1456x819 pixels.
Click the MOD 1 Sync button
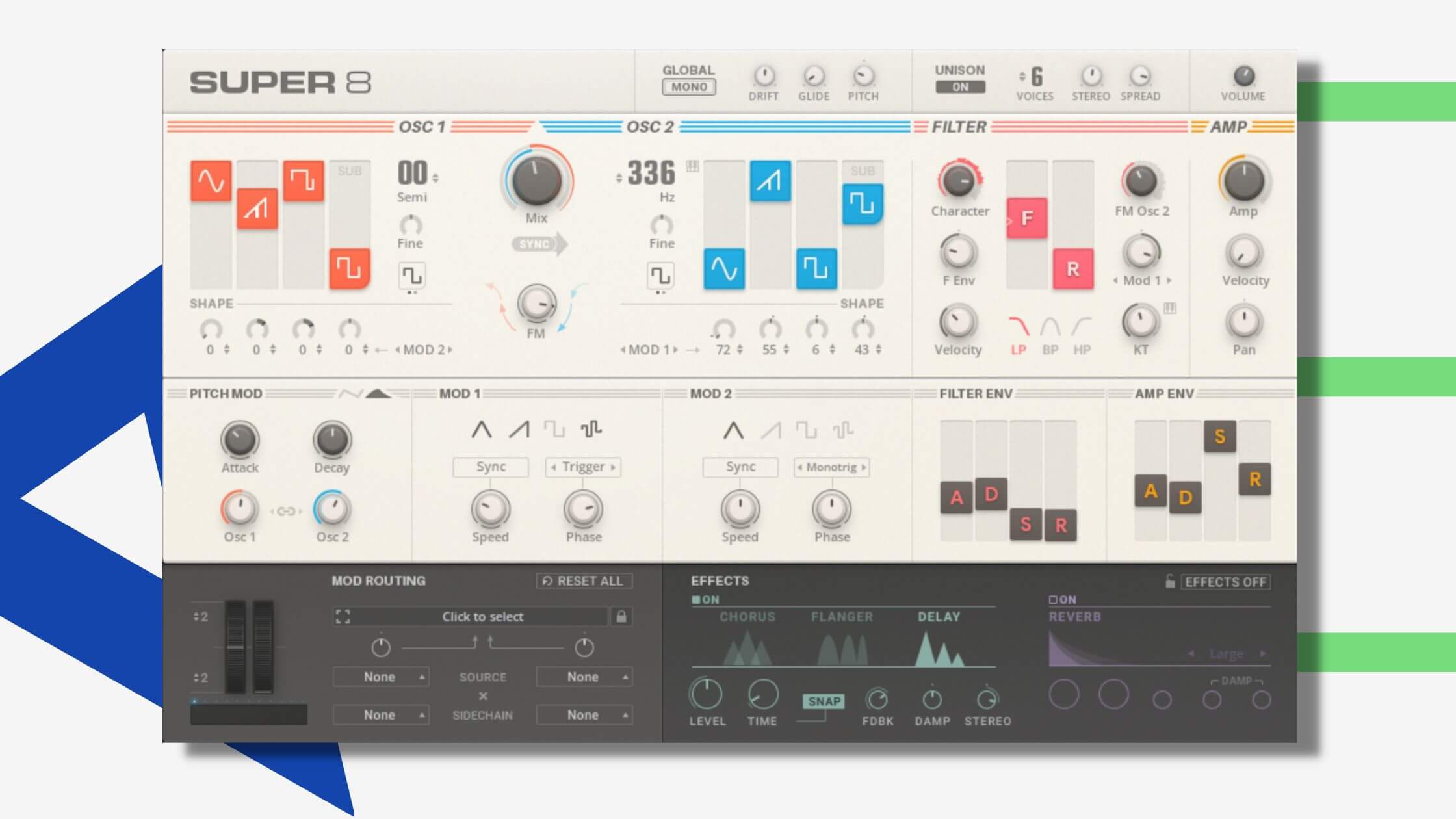[491, 467]
